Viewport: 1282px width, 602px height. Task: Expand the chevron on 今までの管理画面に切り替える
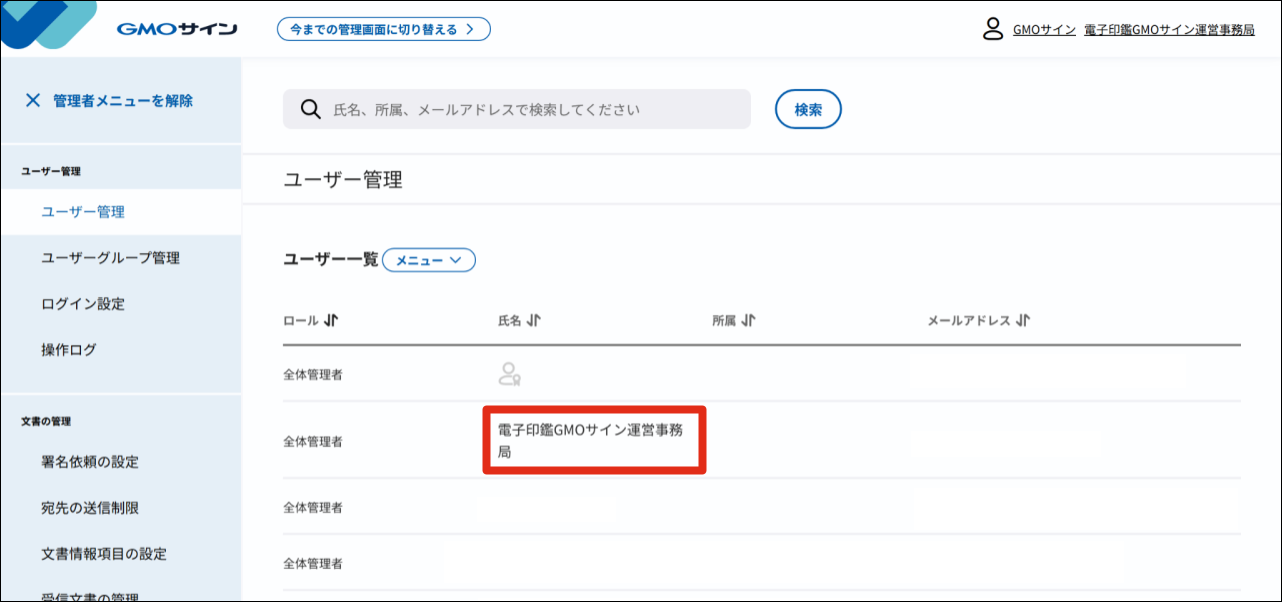[471, 29]
